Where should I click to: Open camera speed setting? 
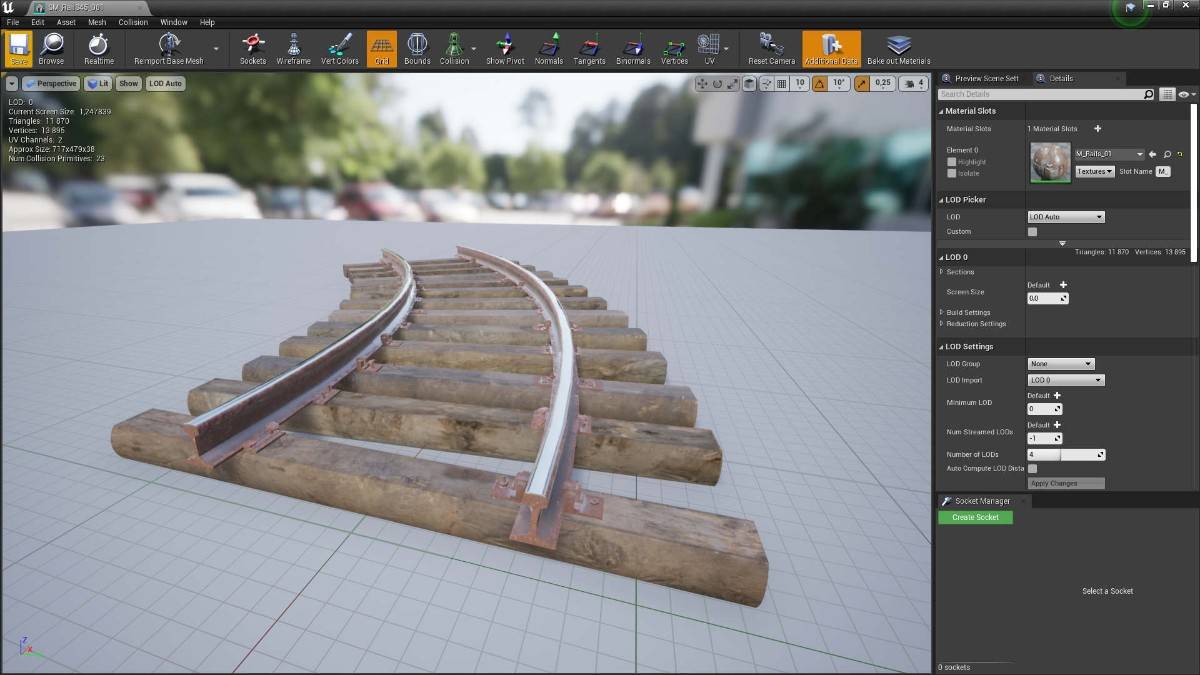click(914, 84)
